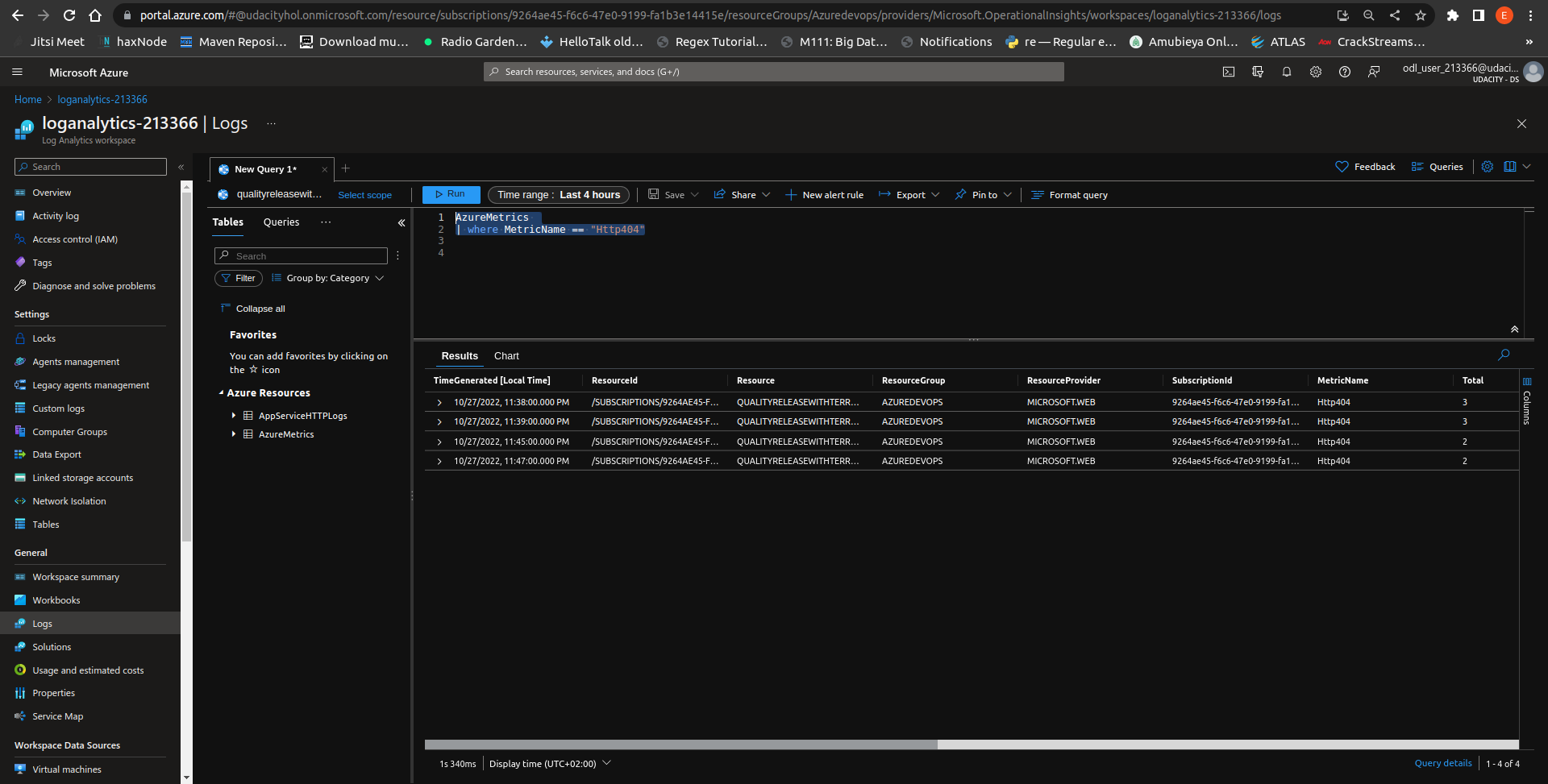
Task: Click the search icon in results pane
Action: point(1504,355)
